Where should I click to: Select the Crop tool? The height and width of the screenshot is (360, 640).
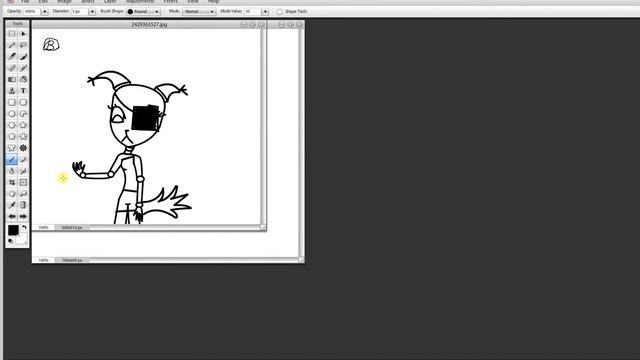click(12, 182)
